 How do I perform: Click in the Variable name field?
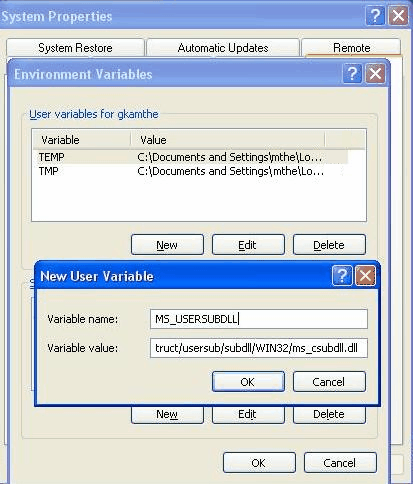tap(259, 319)
